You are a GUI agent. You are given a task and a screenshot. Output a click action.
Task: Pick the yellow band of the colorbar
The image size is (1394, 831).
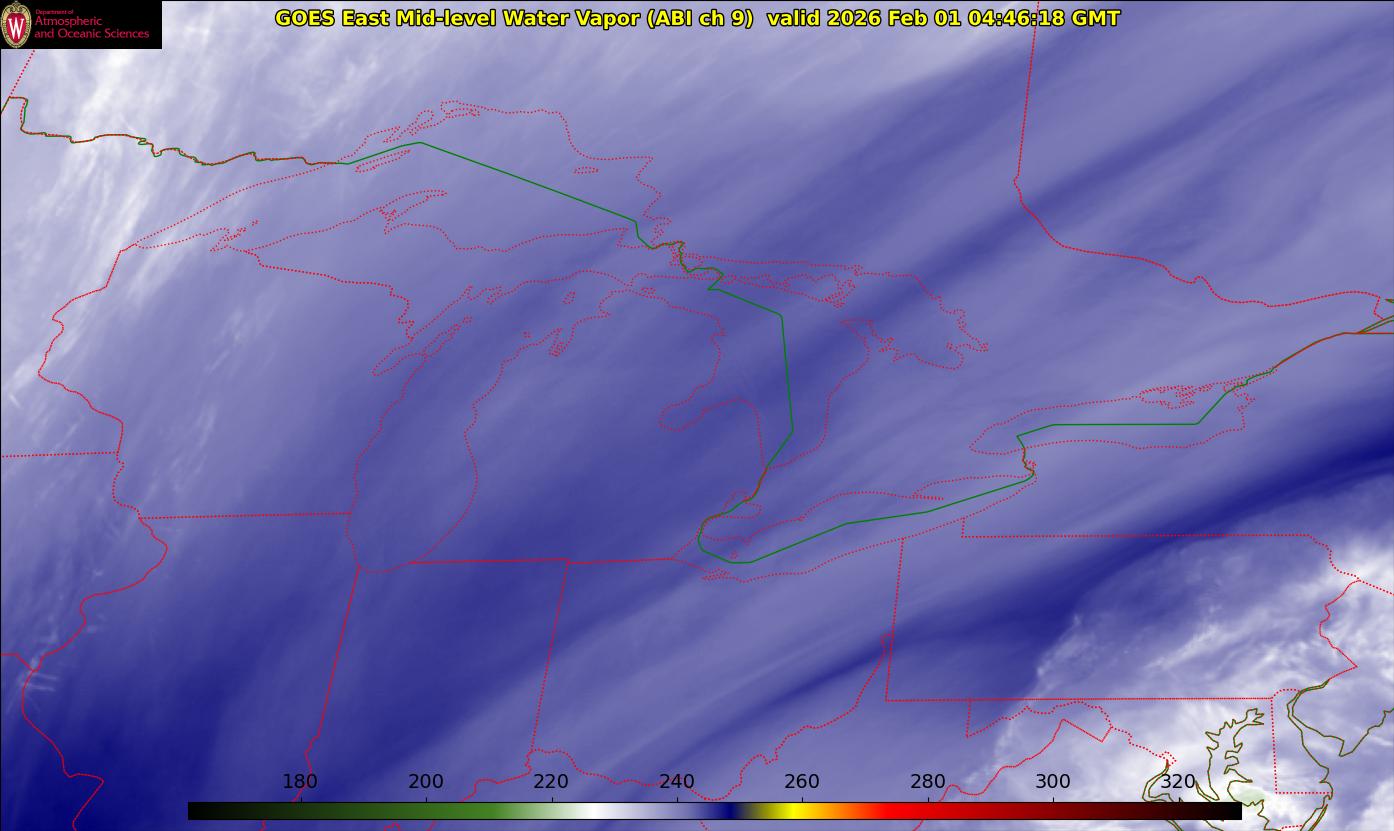tap(790, 811)
